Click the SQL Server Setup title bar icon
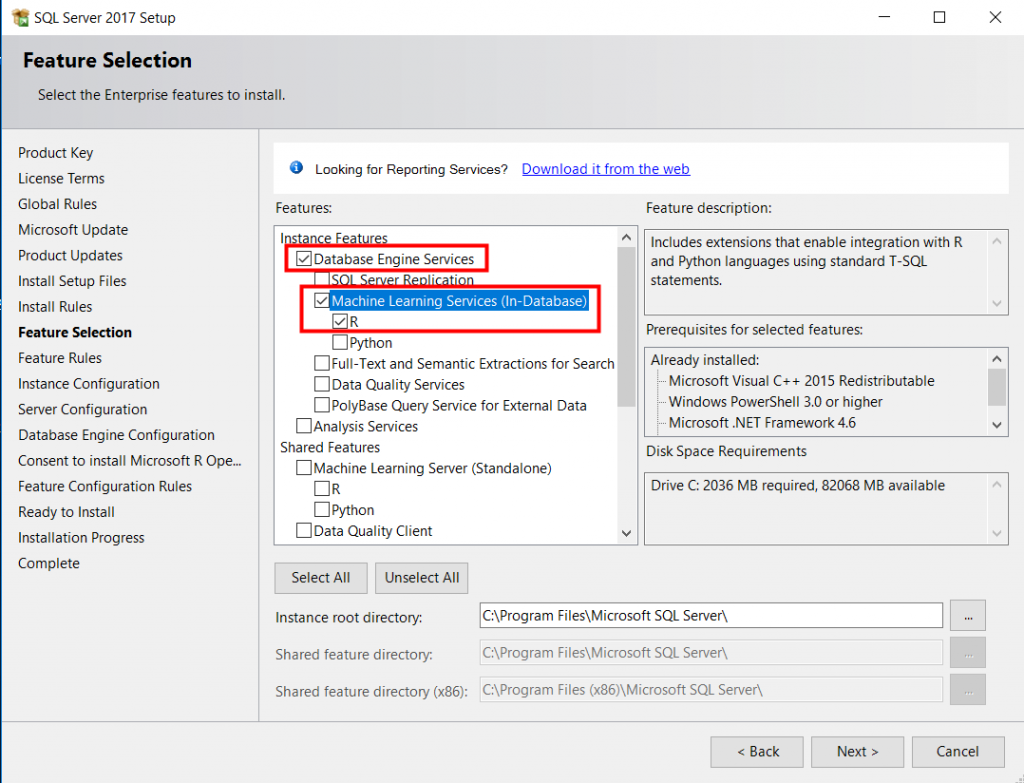The image size is (1024, 783). (x=20, y=18)
